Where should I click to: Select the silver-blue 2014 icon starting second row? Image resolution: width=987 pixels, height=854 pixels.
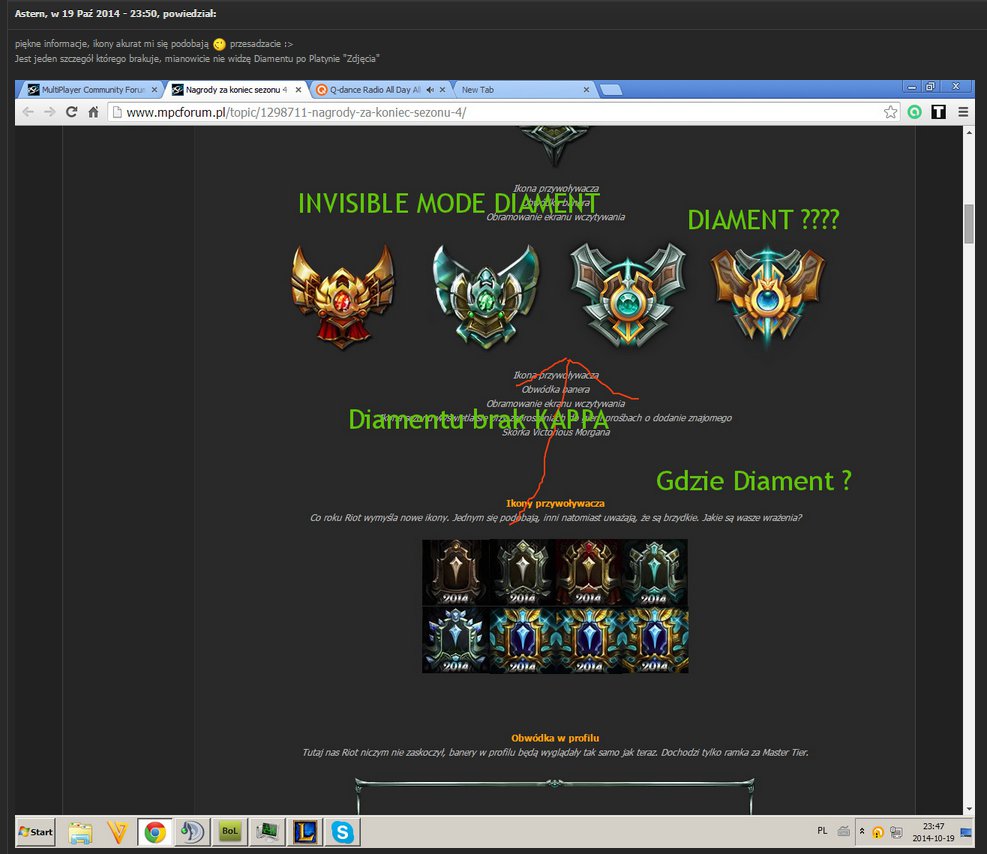(x=455, y=640)
